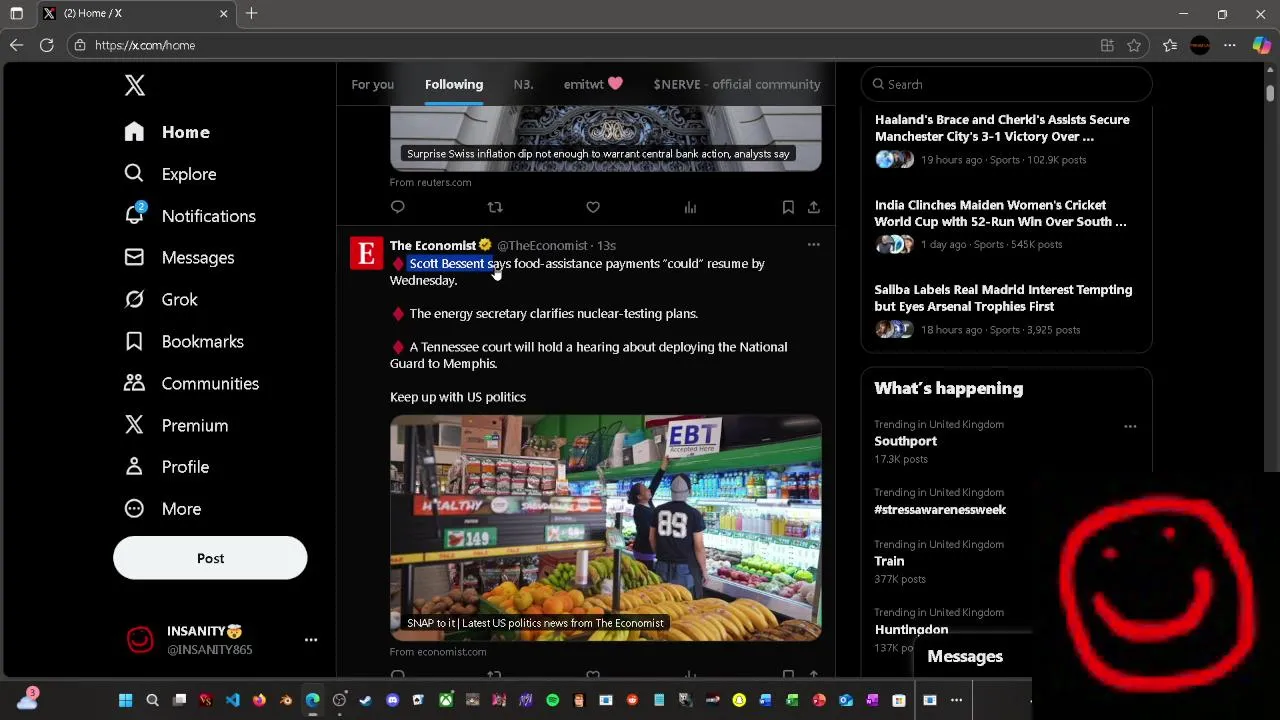
Task: Open the Premium page
Action: pyautogui.click(x=176, y=426)
